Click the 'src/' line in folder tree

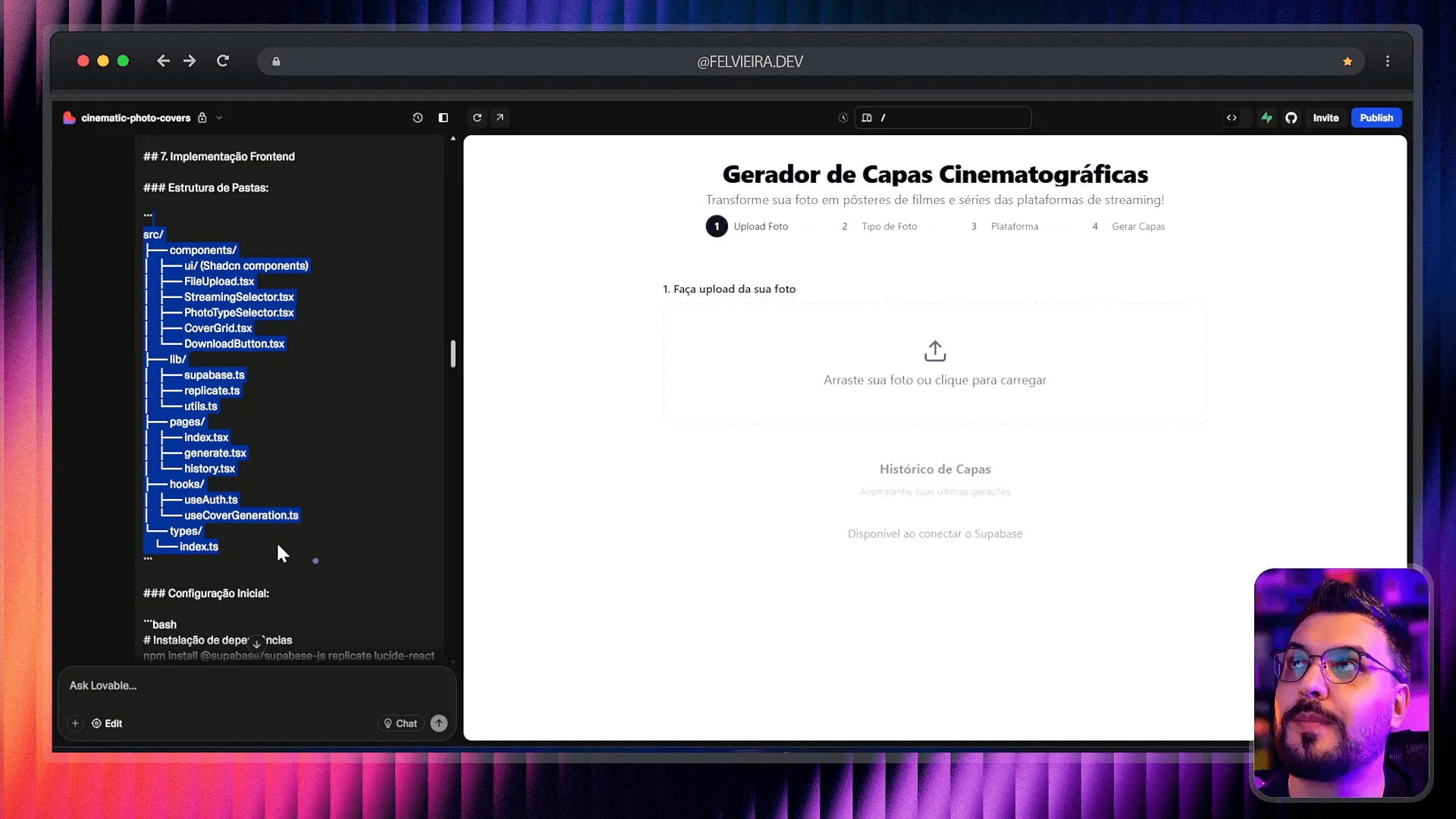click(x=153, y=234)
